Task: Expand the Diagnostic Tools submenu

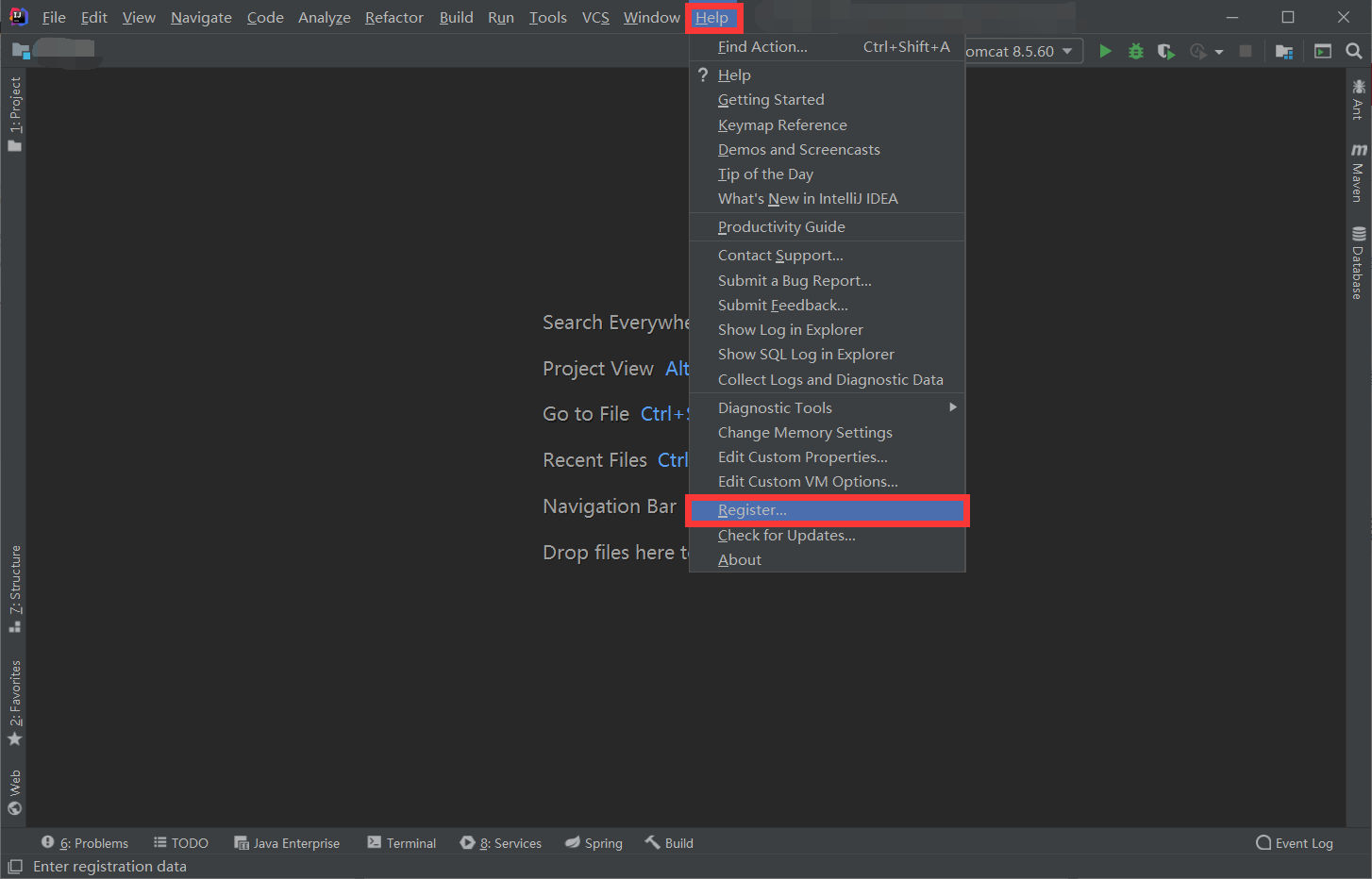Action: [828, 407]
